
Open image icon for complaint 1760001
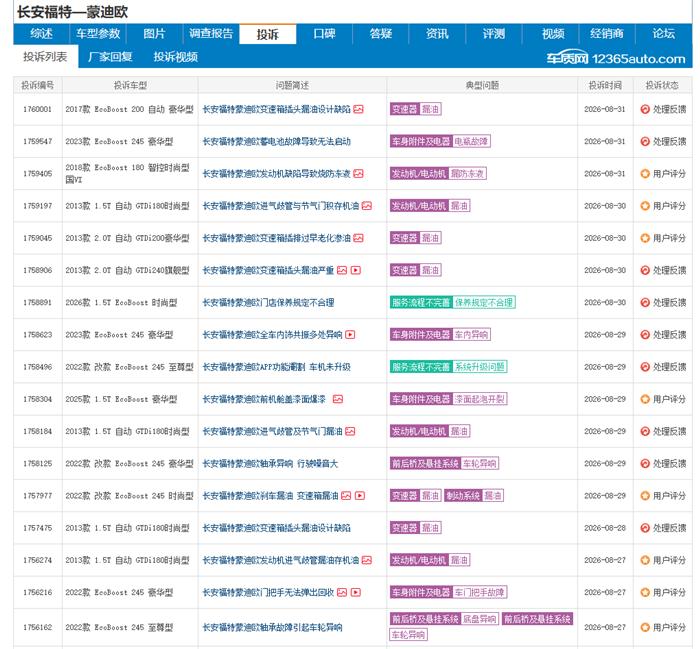358,109
